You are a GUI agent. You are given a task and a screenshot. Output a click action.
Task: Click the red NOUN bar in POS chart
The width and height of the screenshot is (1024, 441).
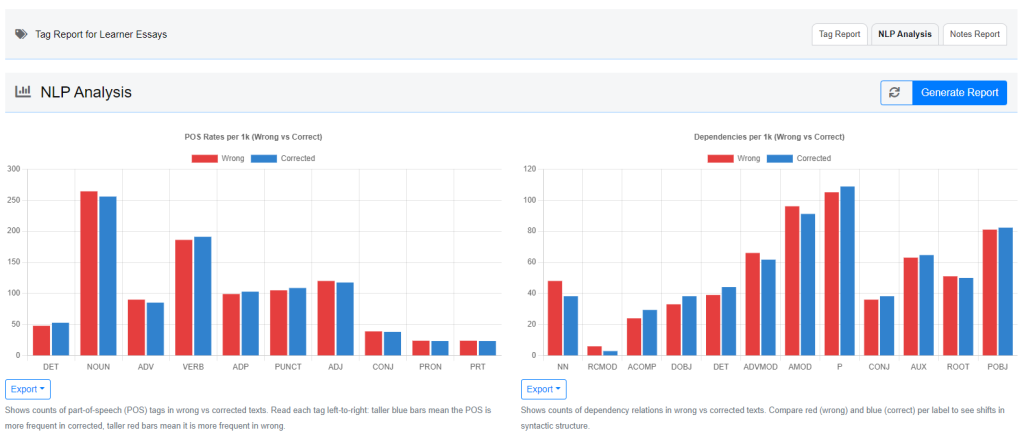click(89, 273)
